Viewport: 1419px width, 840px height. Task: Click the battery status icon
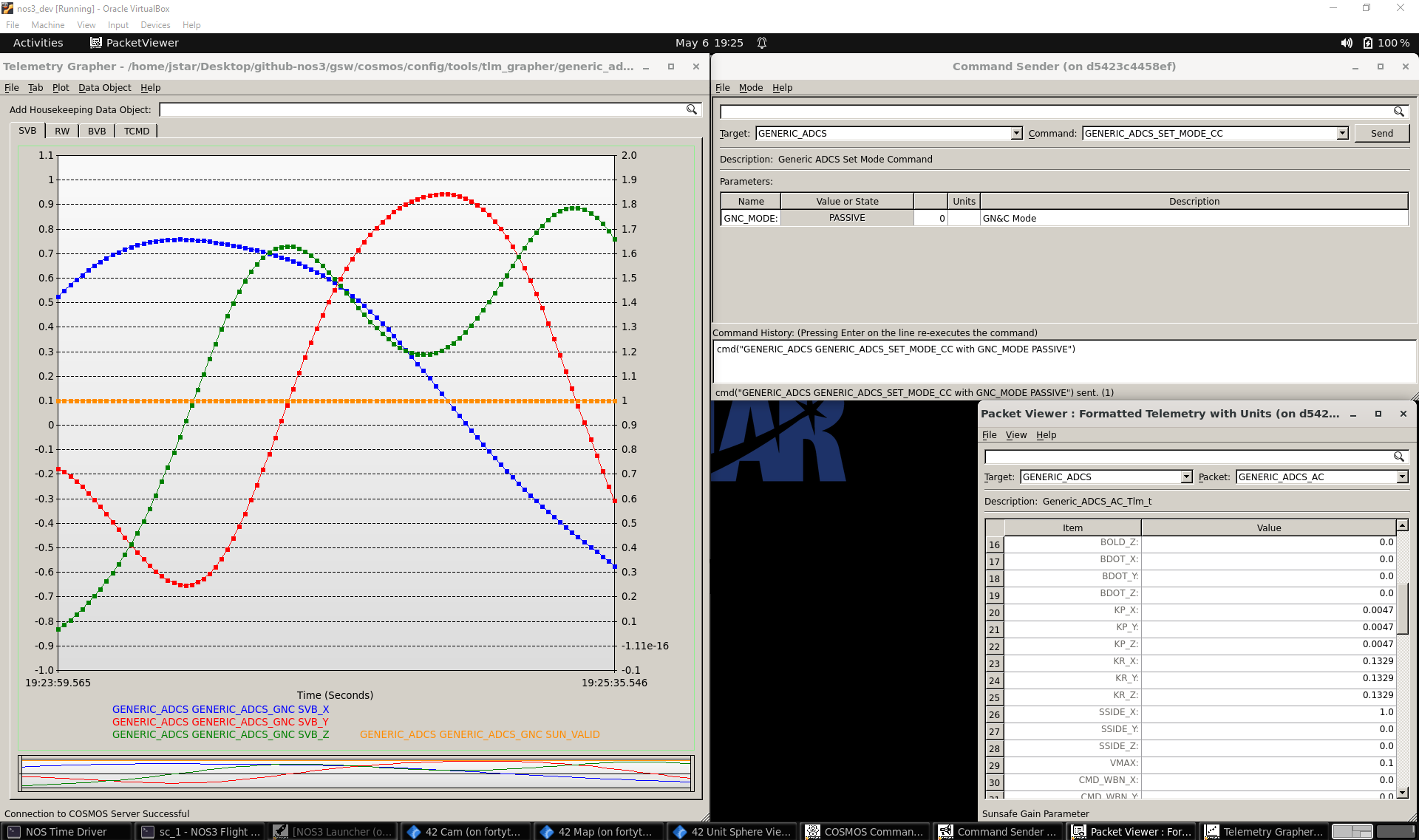(1368, 43)
